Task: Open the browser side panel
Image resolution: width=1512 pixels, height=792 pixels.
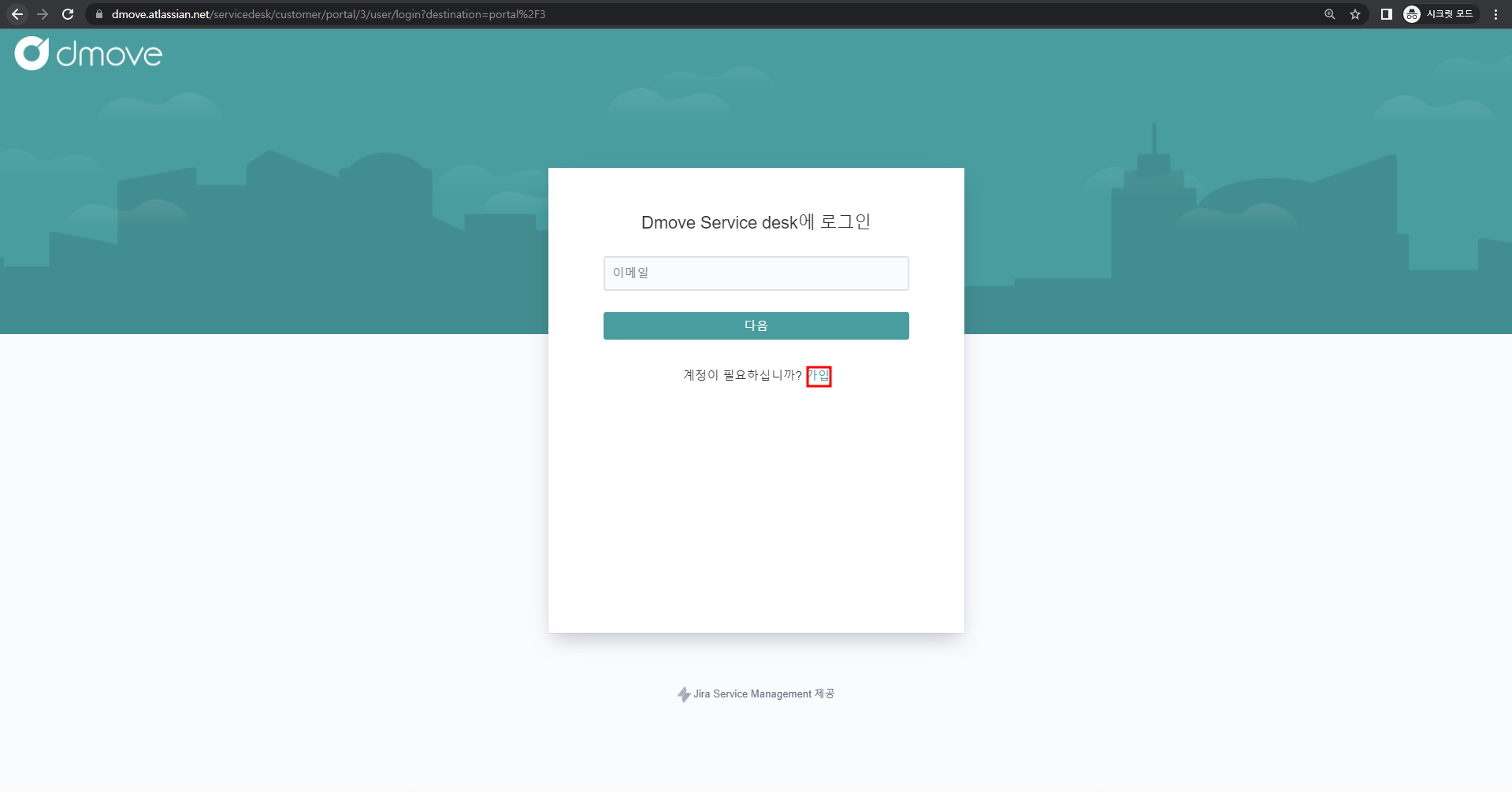Action: coord(1387,14)
